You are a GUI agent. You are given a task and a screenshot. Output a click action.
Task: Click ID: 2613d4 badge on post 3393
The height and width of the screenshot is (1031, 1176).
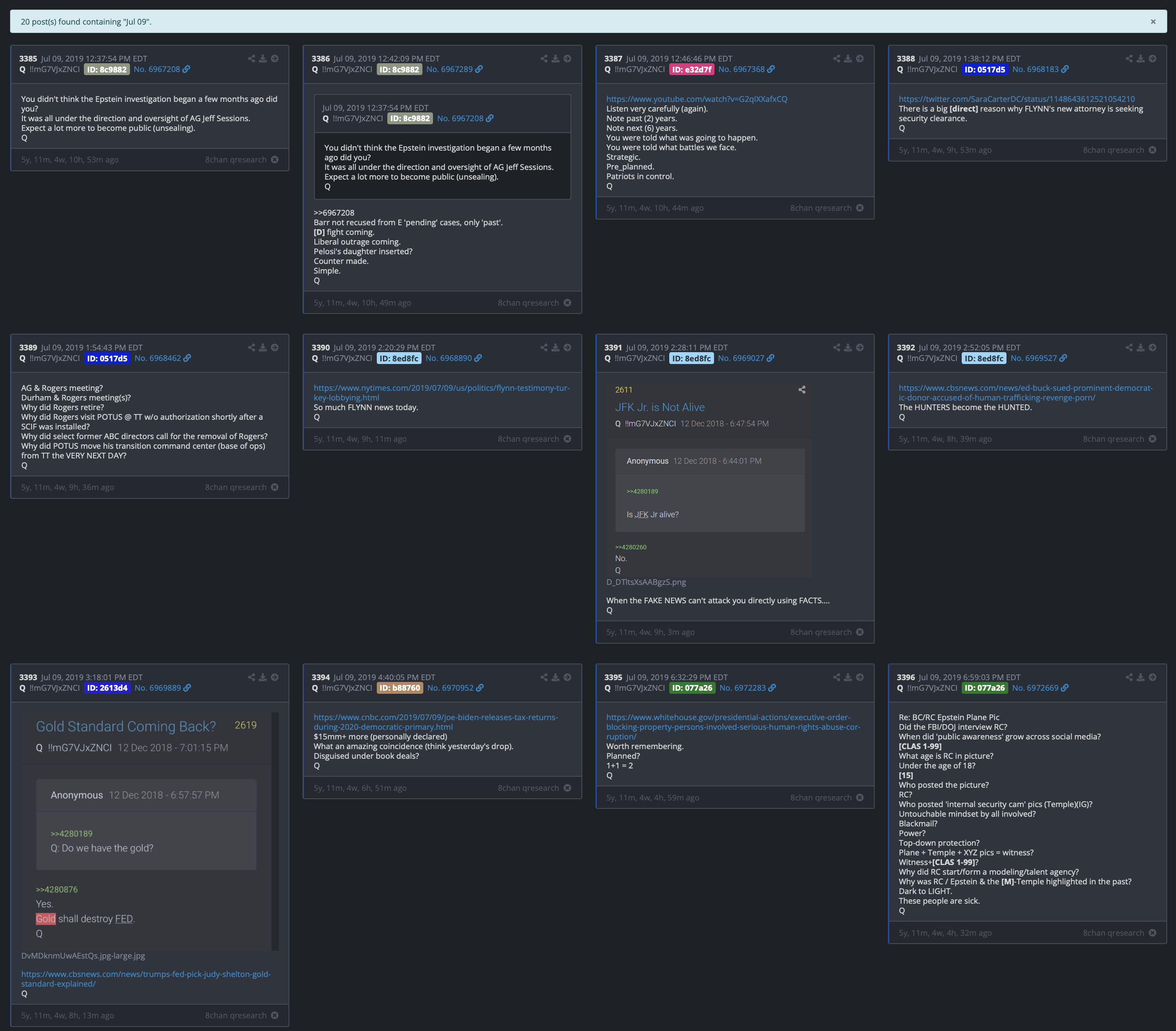pos(107,688)
